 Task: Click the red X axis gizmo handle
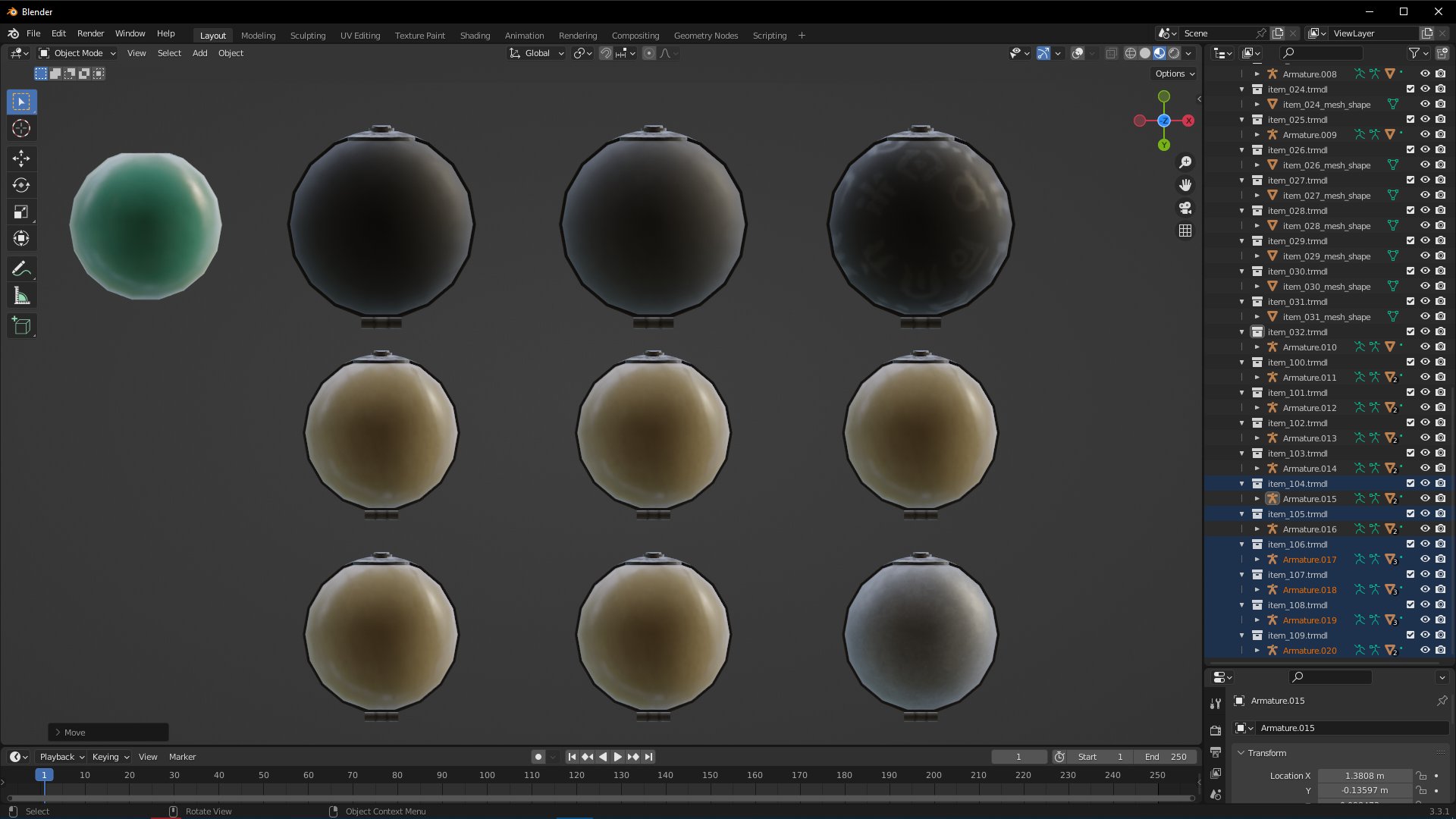(1188, 121)
